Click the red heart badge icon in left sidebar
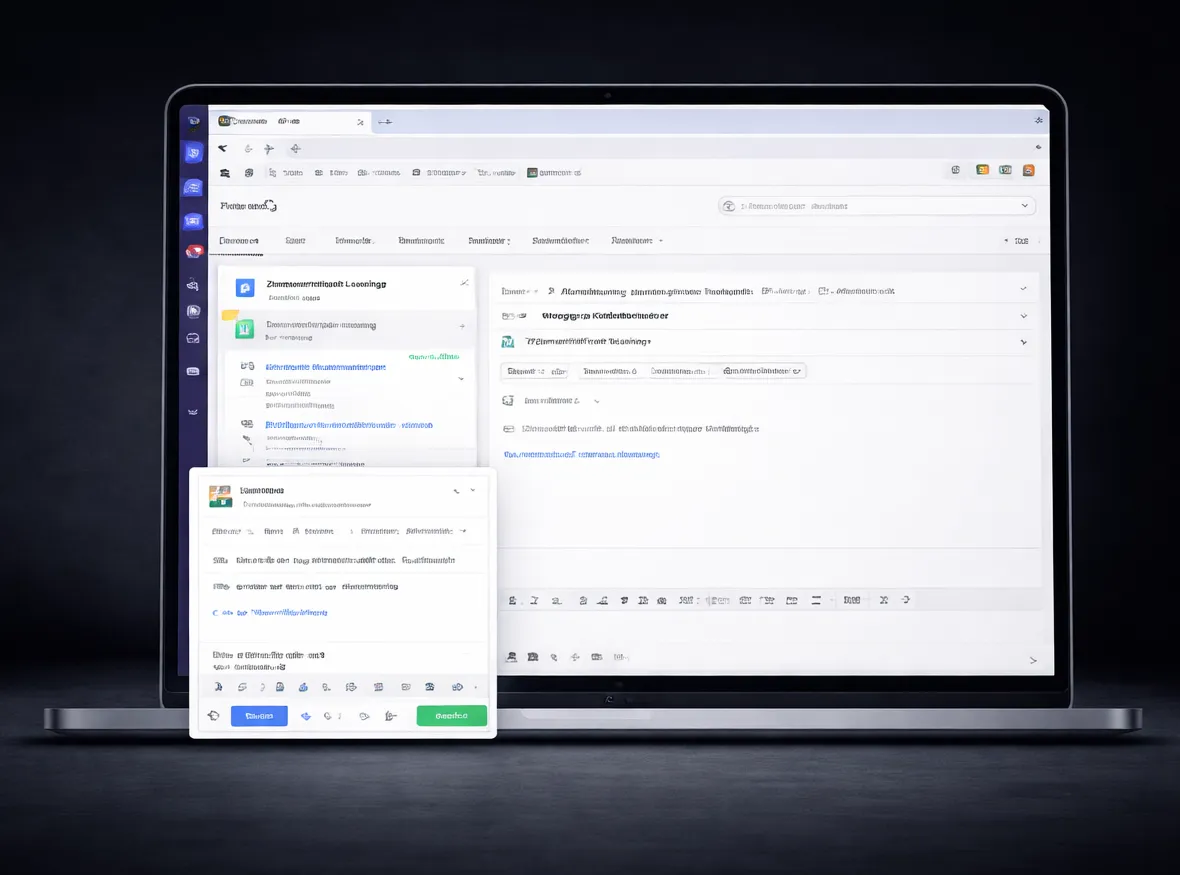 point(194,251)
